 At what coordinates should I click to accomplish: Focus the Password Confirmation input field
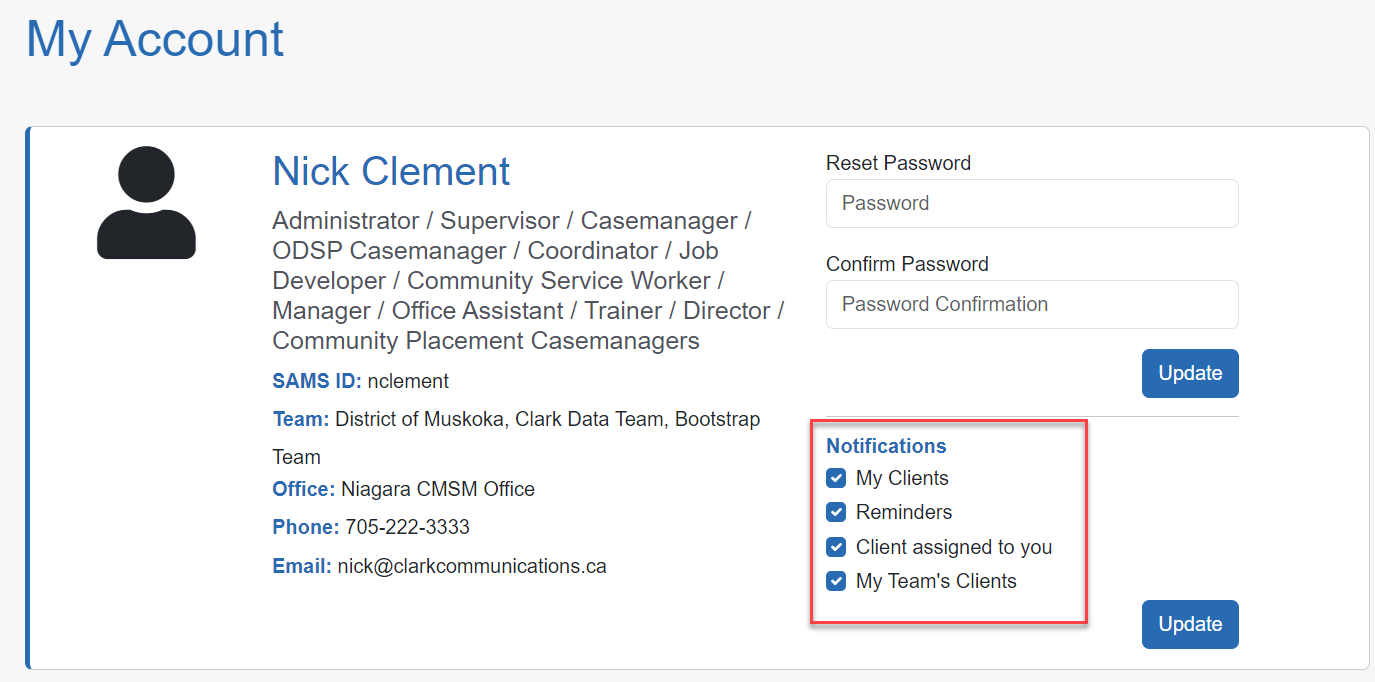tap(1032, 305)
